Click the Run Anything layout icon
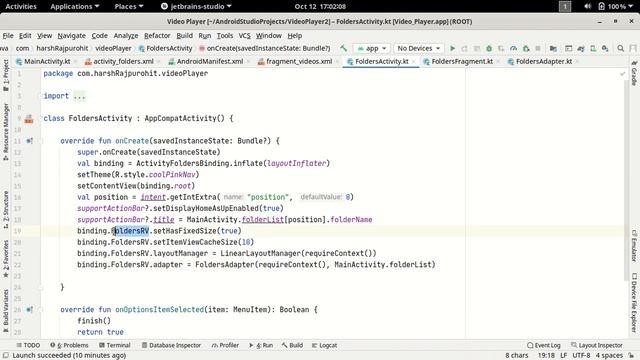The width and height of the screenshot is (640, 360). [x=569, y=48]
